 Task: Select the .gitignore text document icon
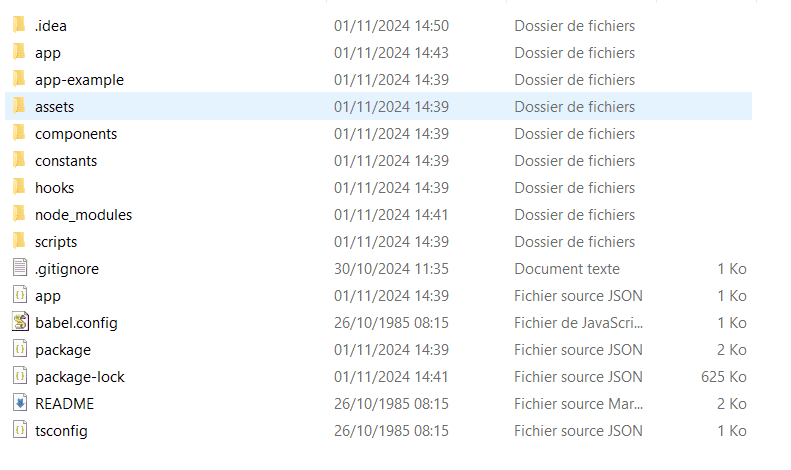20,268
